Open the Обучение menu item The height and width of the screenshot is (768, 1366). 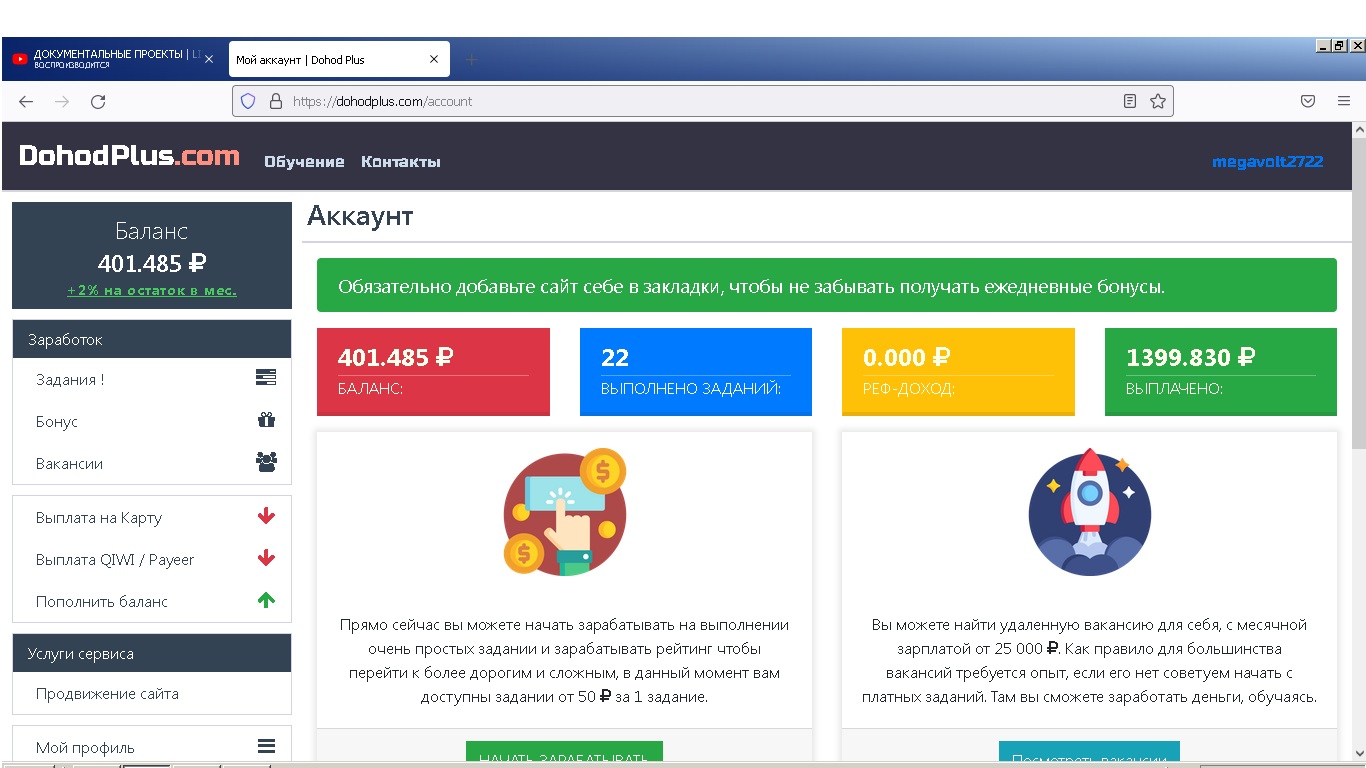pyautogui.click(x=304, y=162)
